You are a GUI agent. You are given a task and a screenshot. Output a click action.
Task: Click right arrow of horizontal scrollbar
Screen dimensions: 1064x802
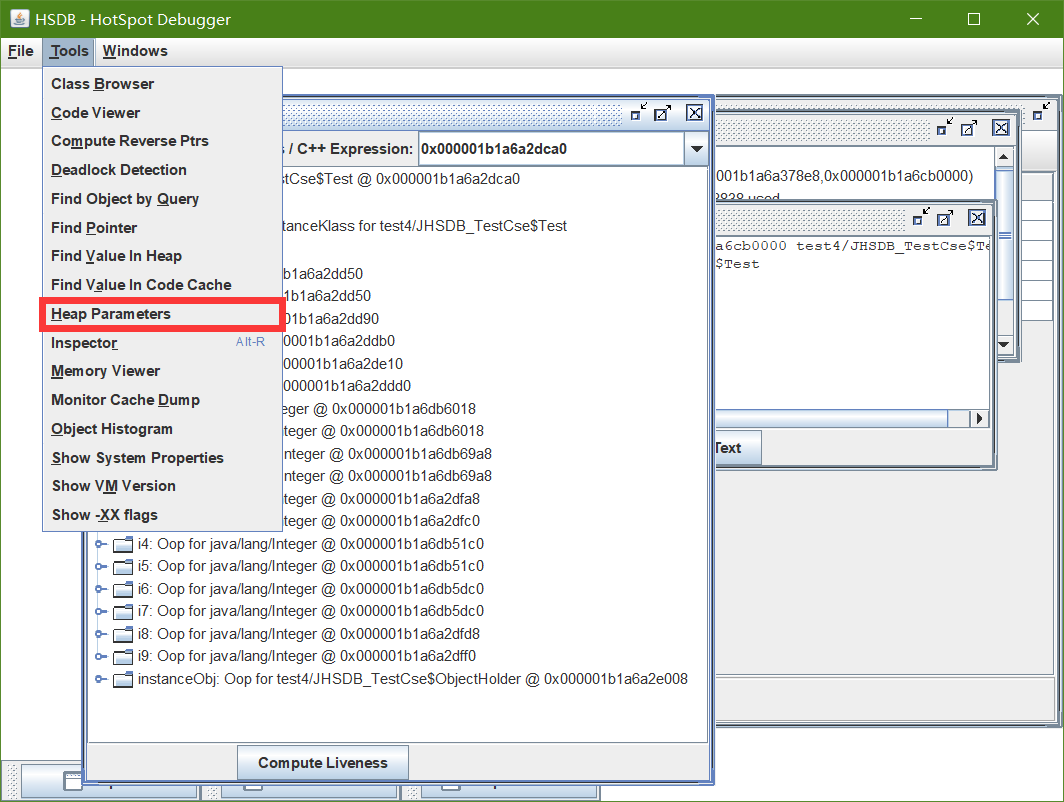978,419
